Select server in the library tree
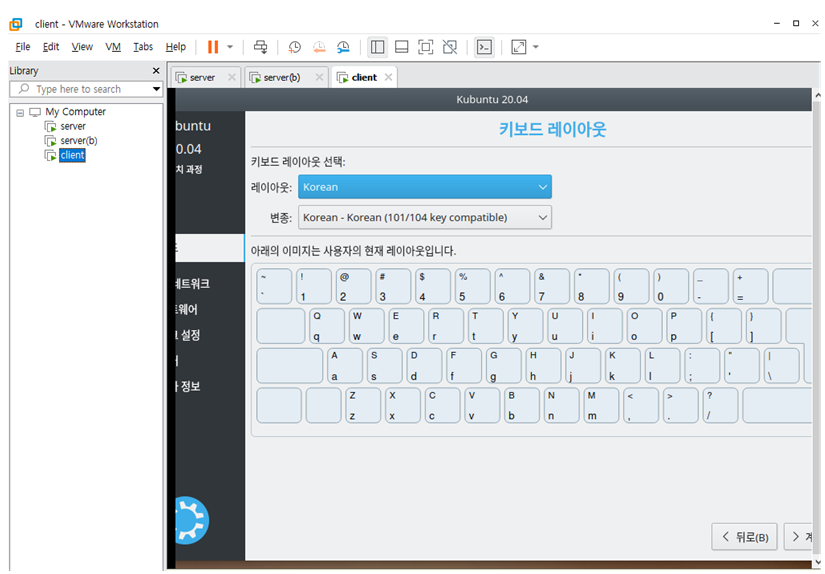 (x=73, y=126)
